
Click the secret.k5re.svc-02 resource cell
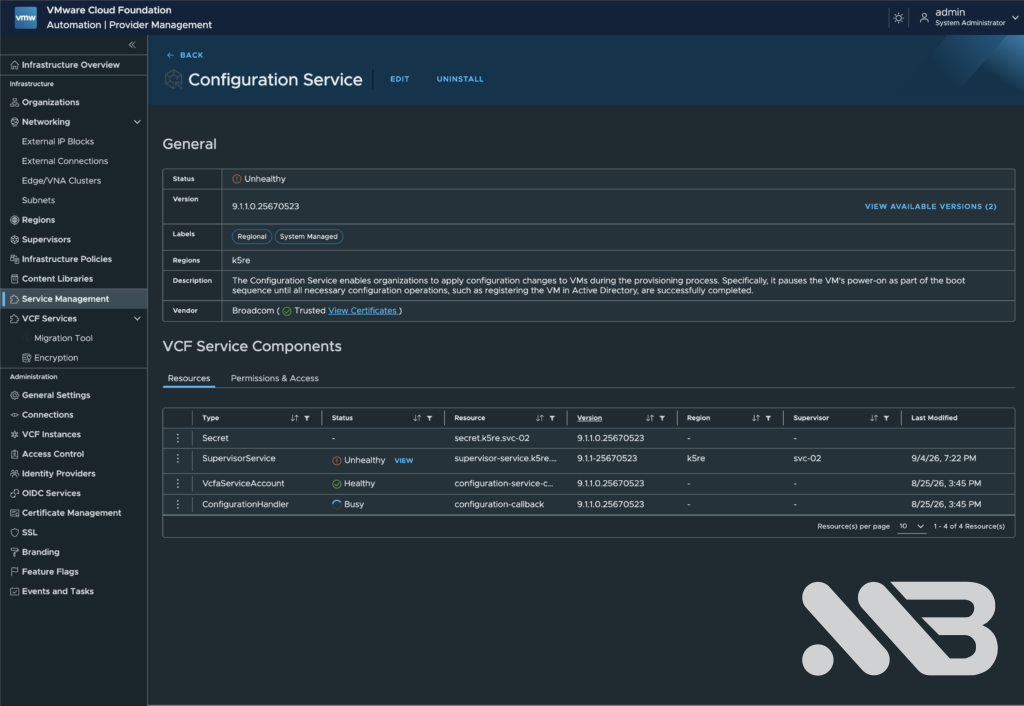[492, 438]
